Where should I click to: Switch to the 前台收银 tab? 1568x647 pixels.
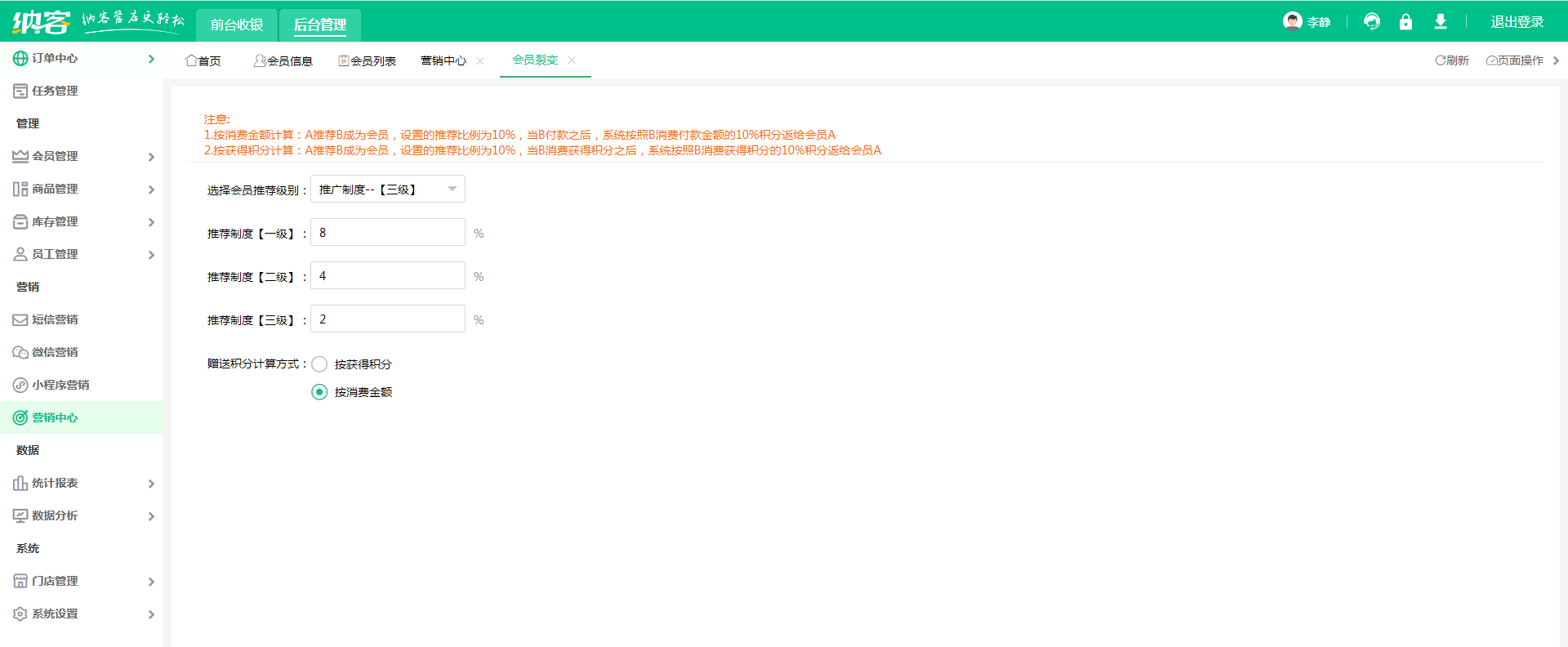tap(237, 25)
